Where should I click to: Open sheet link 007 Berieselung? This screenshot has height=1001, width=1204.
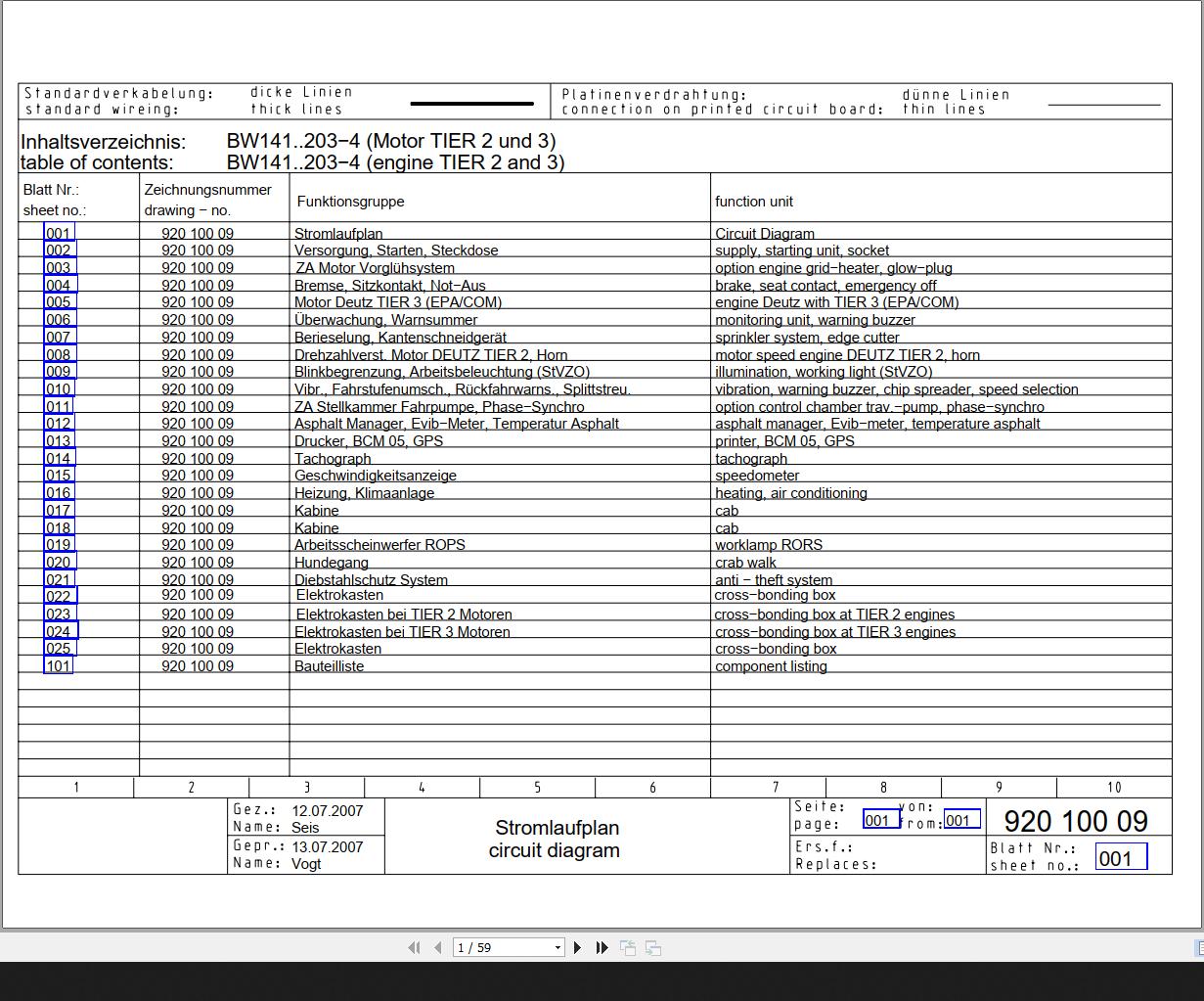(59, 337)
